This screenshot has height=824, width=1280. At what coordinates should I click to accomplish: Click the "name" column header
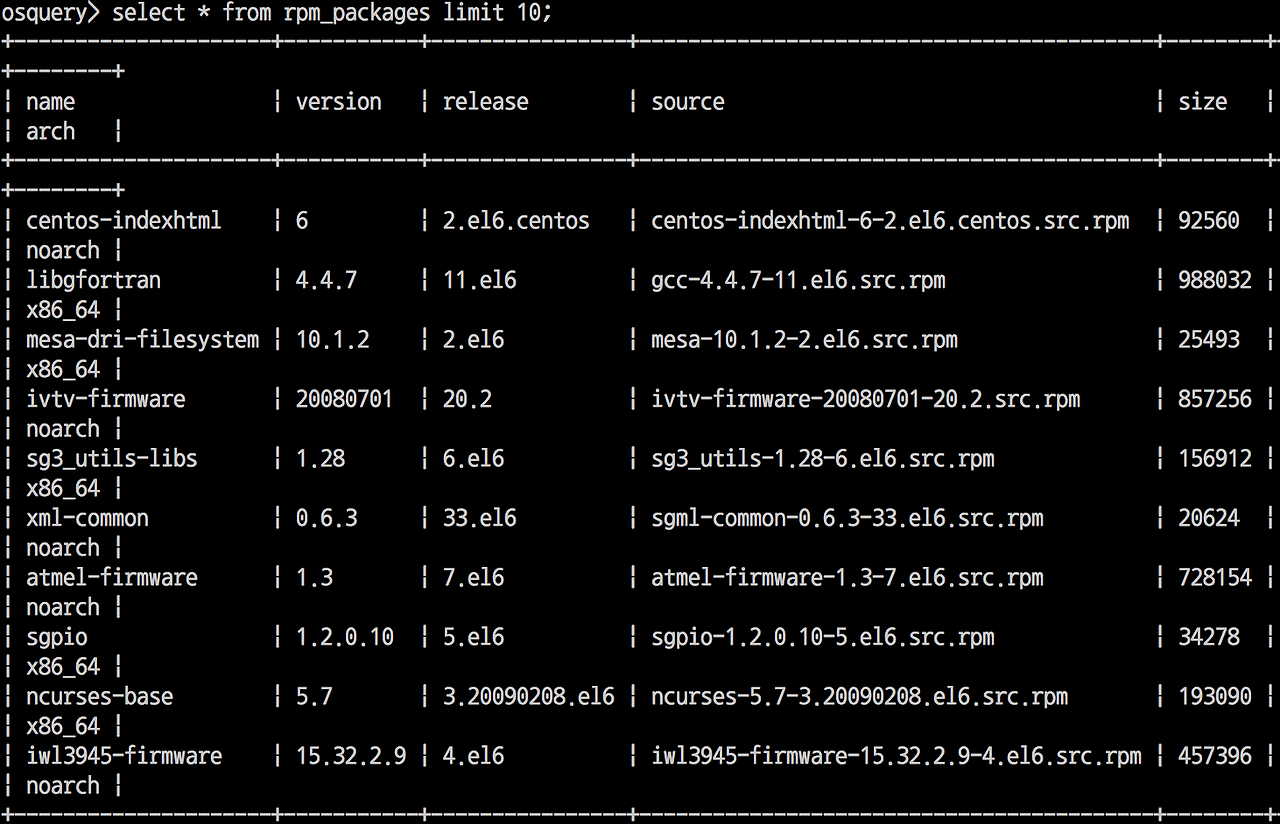(50, 102)
